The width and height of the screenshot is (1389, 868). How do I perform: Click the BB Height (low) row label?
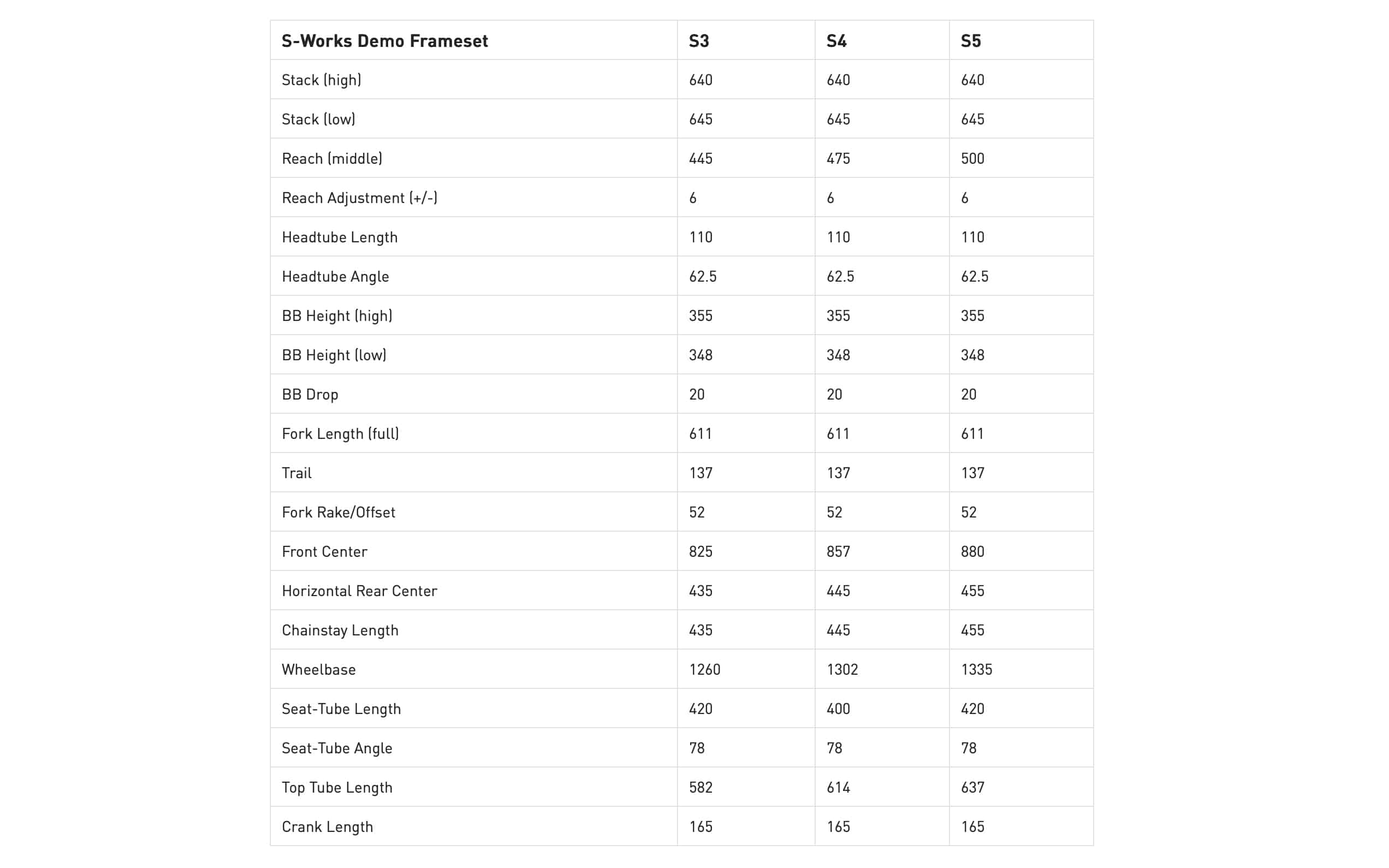pos(334,355)
